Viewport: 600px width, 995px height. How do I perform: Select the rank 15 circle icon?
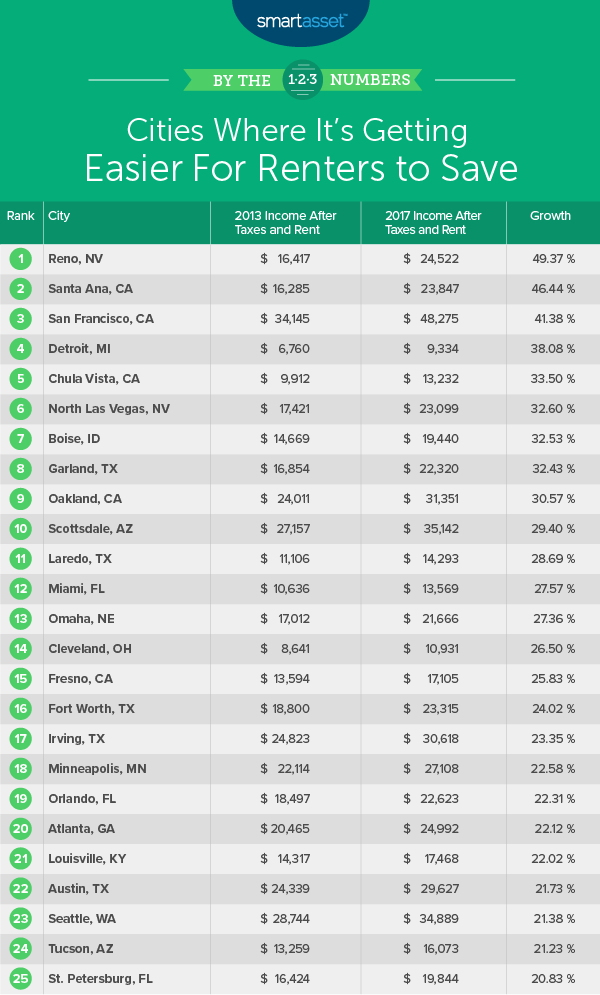(21, 679)
